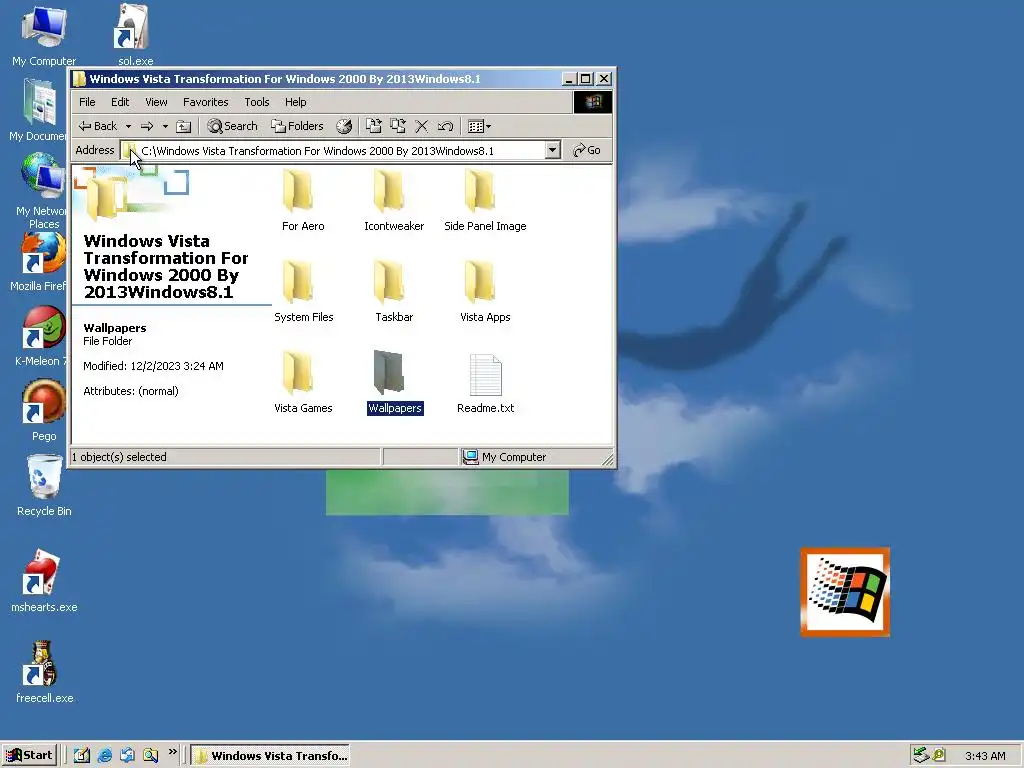Go up one folder level

pos(184,126)
